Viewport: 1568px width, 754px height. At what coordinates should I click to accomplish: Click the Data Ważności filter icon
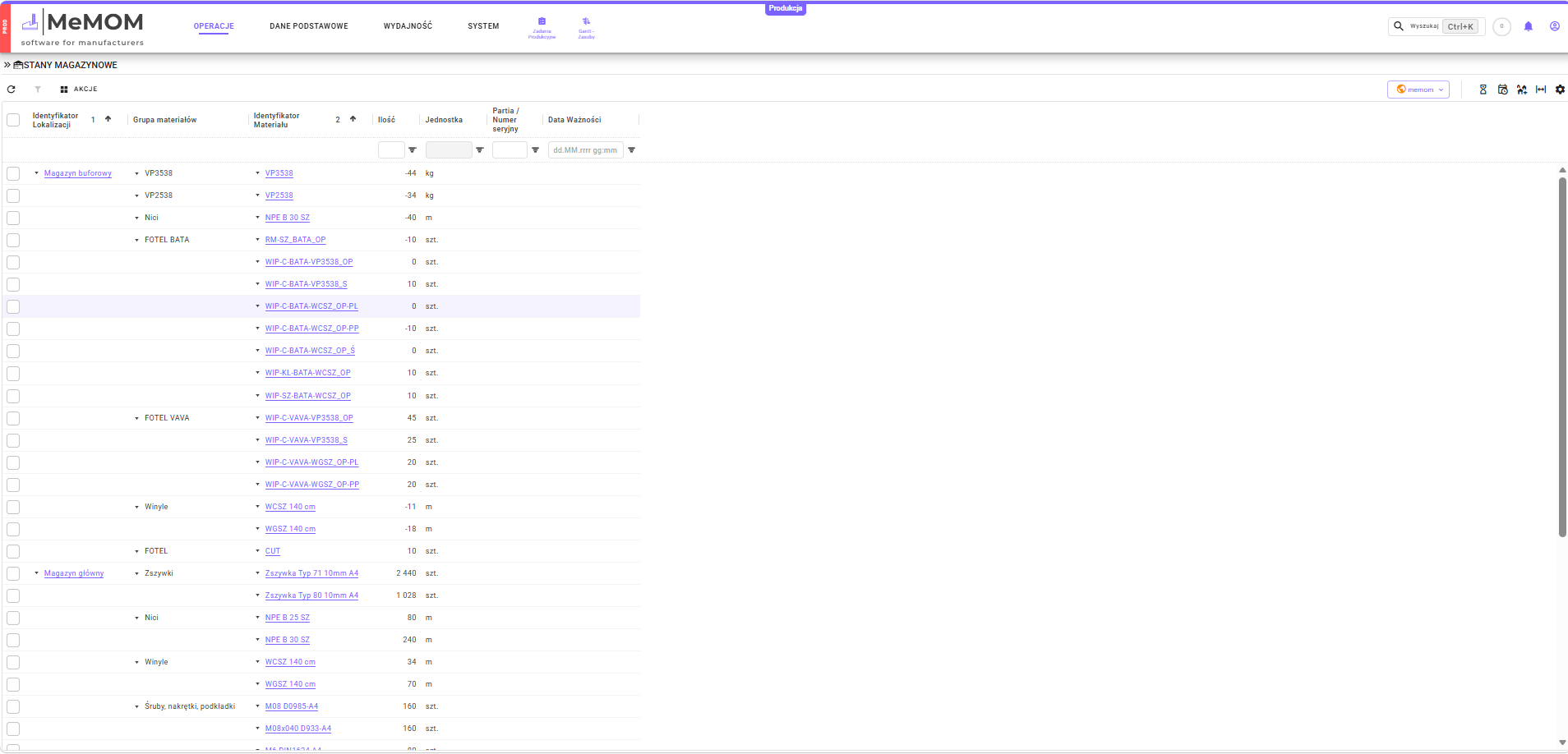(632, 150)
